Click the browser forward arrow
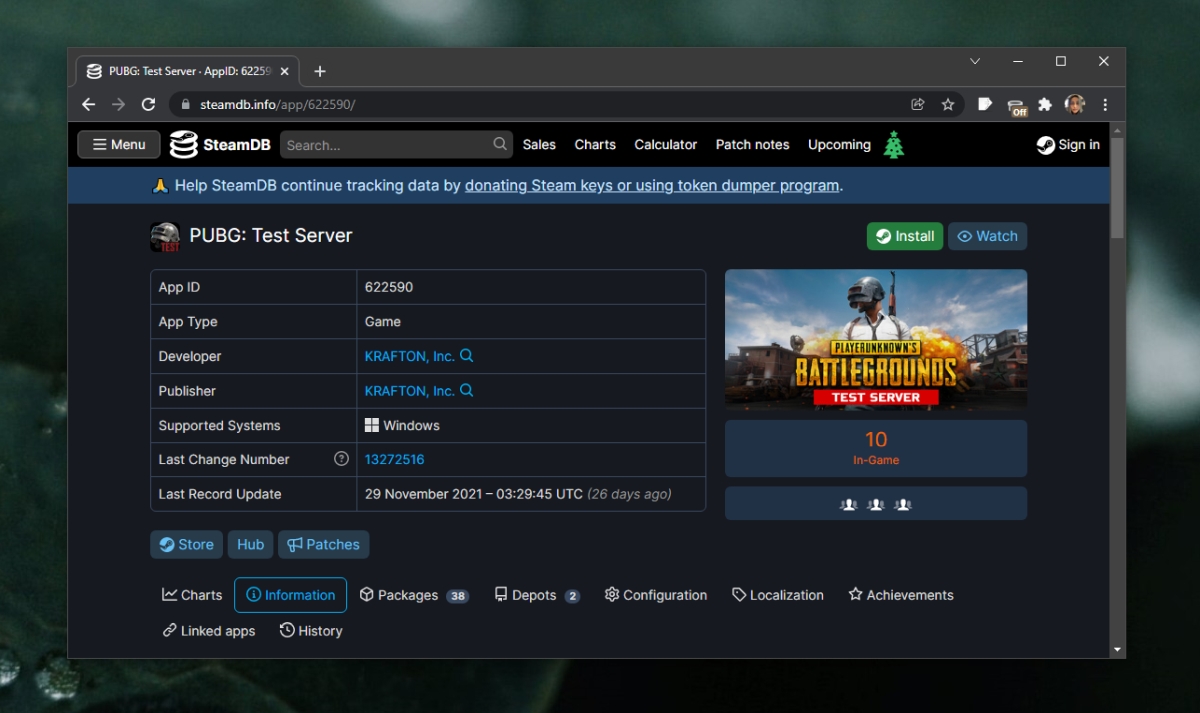 (119, 104)
